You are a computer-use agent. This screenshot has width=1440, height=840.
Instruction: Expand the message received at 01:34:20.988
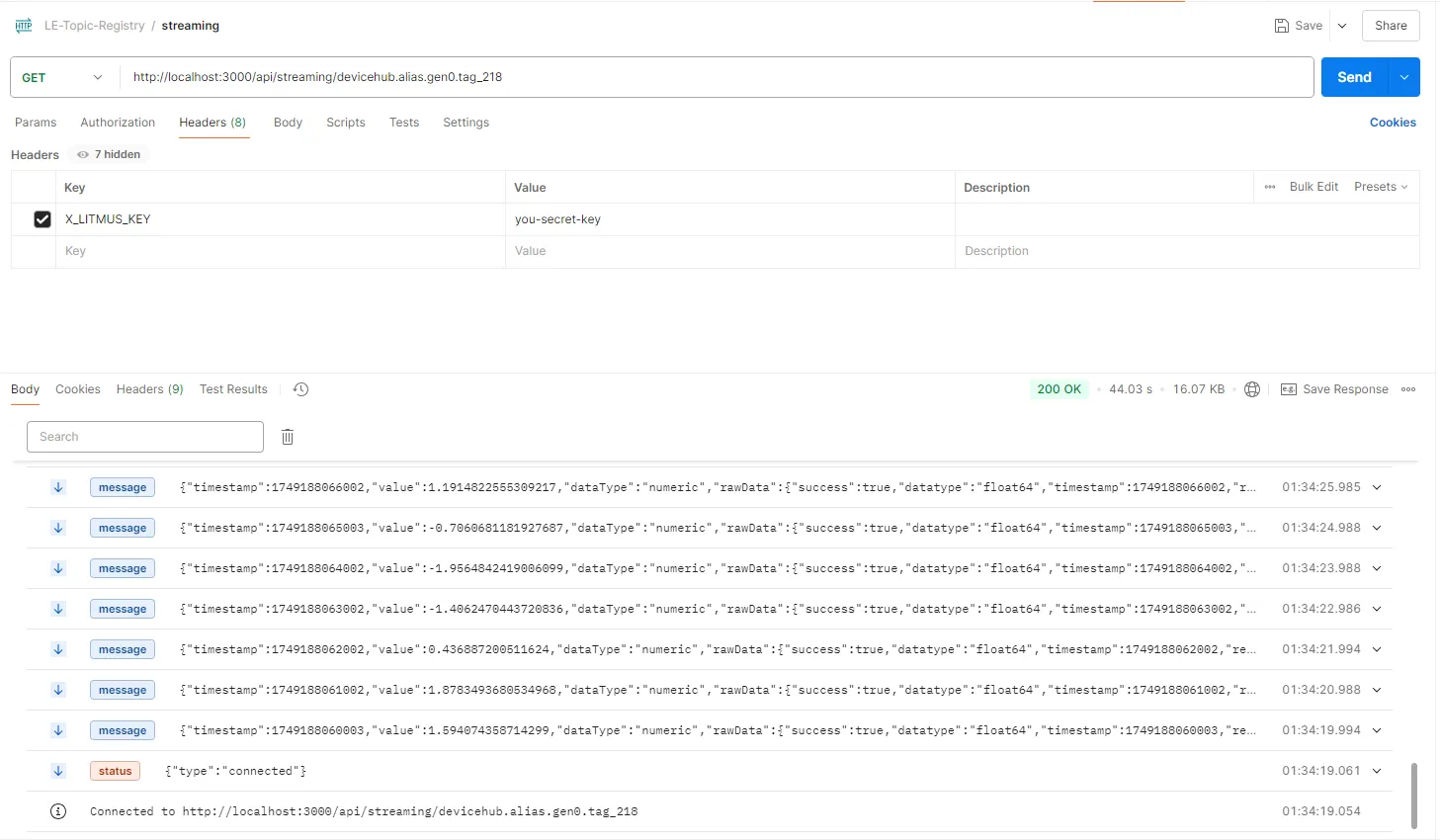1377,690
